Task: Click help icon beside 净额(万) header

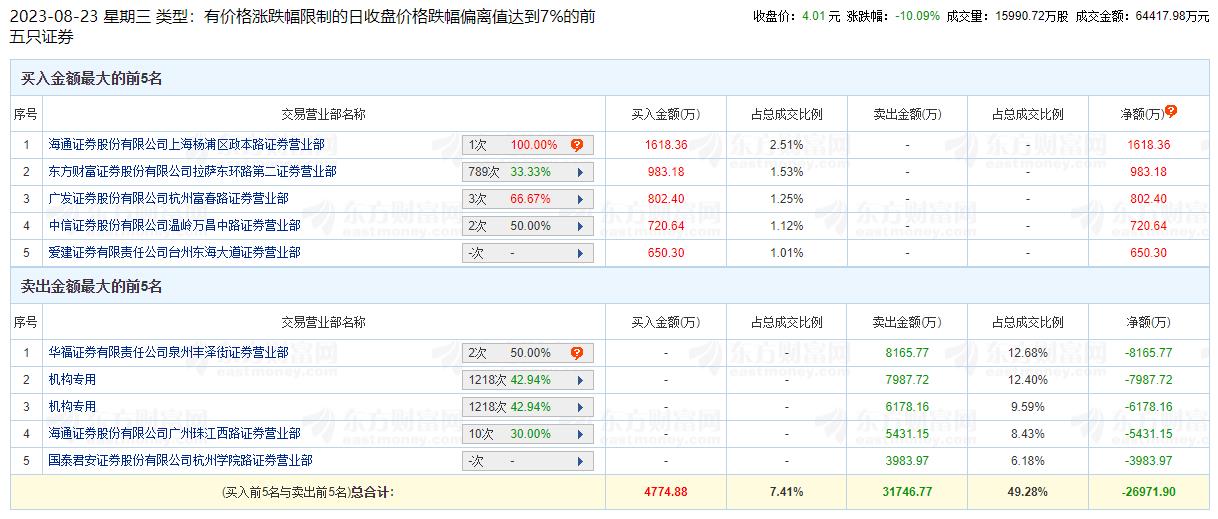Action: coord(1171,112)
